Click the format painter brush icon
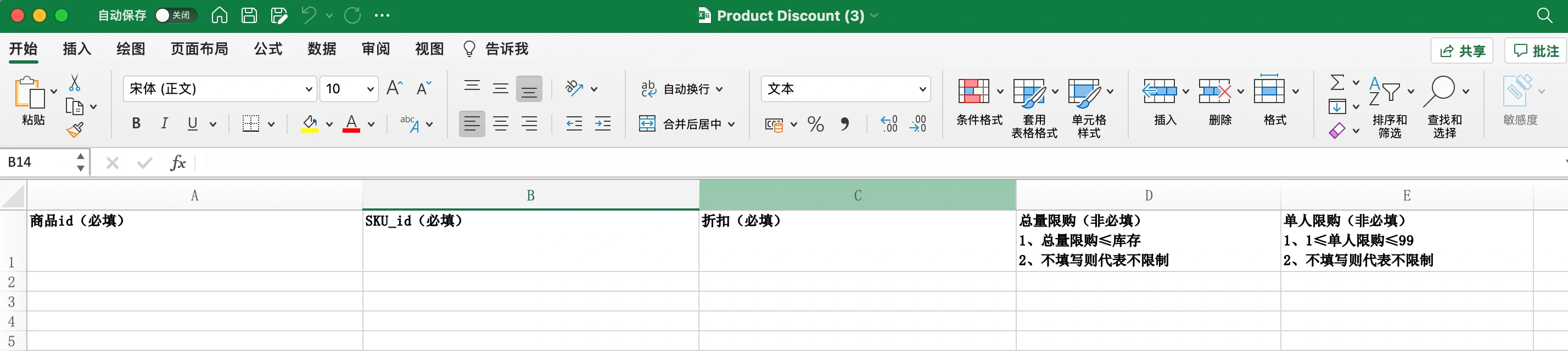This screenshot has height=351, width=1568. (75, 129)
